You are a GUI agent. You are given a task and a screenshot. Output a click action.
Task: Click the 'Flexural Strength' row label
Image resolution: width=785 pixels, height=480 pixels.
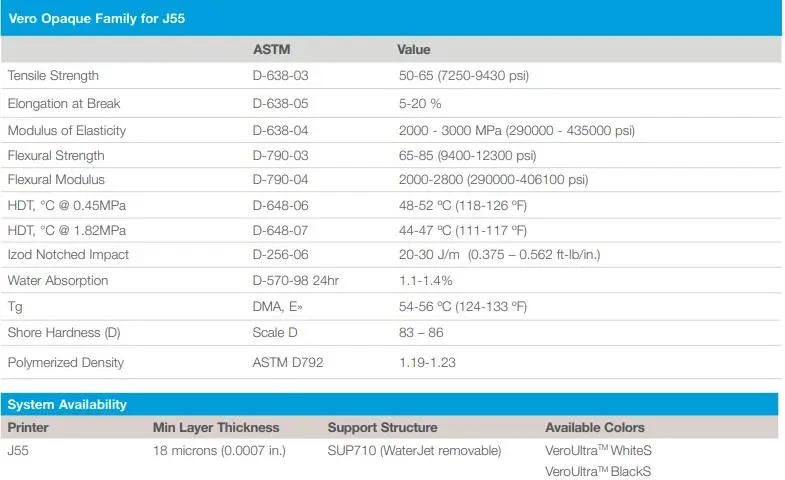click(56, 156)
